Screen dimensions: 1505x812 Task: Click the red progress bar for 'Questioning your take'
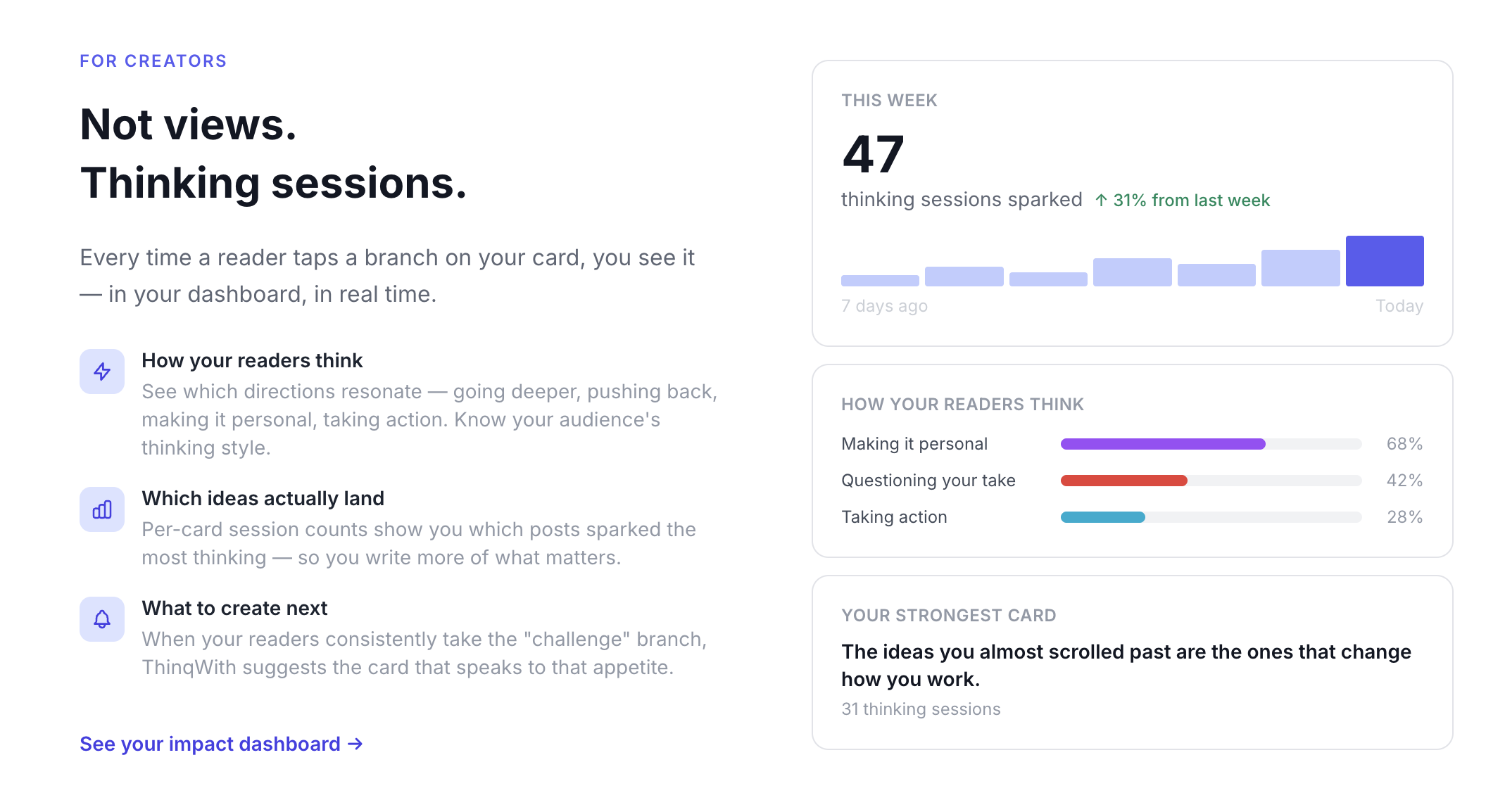[1123, 480]
